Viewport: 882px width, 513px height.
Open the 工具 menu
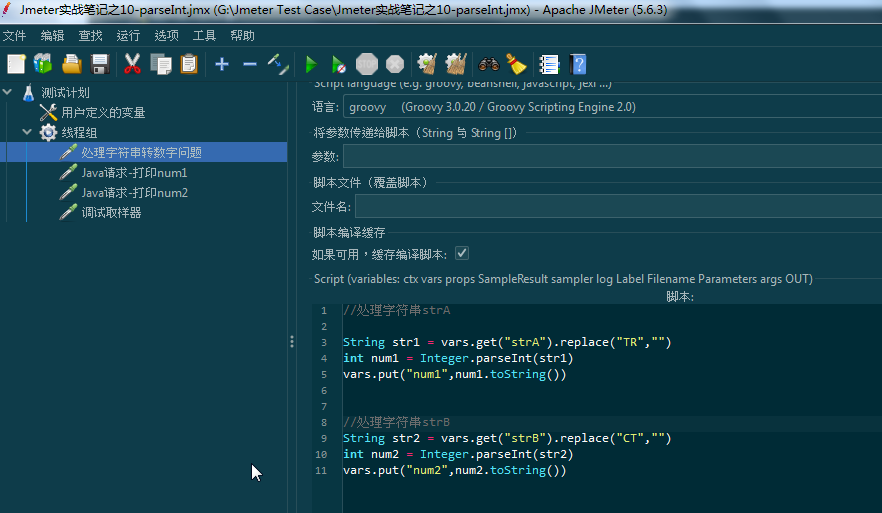pyautogui.click(x=204, y=35)
